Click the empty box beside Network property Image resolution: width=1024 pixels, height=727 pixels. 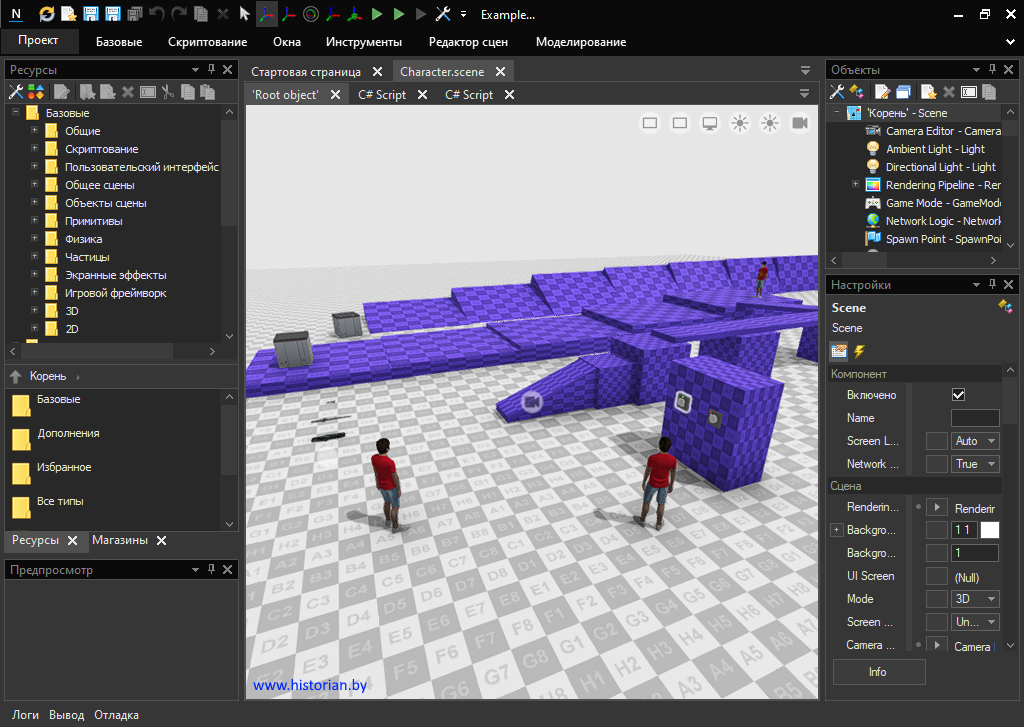pos(937,464)
